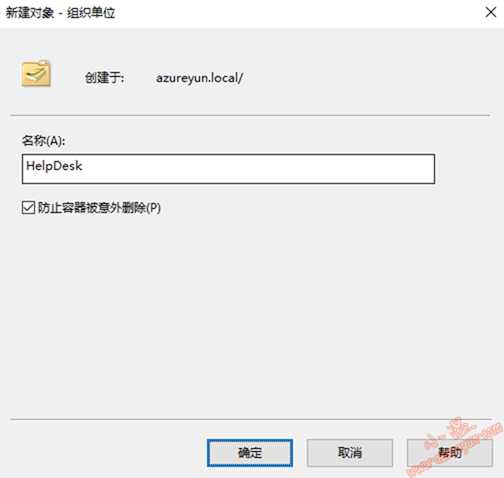Click the separator line above button row
504x478 pixels.
(251, 419)
